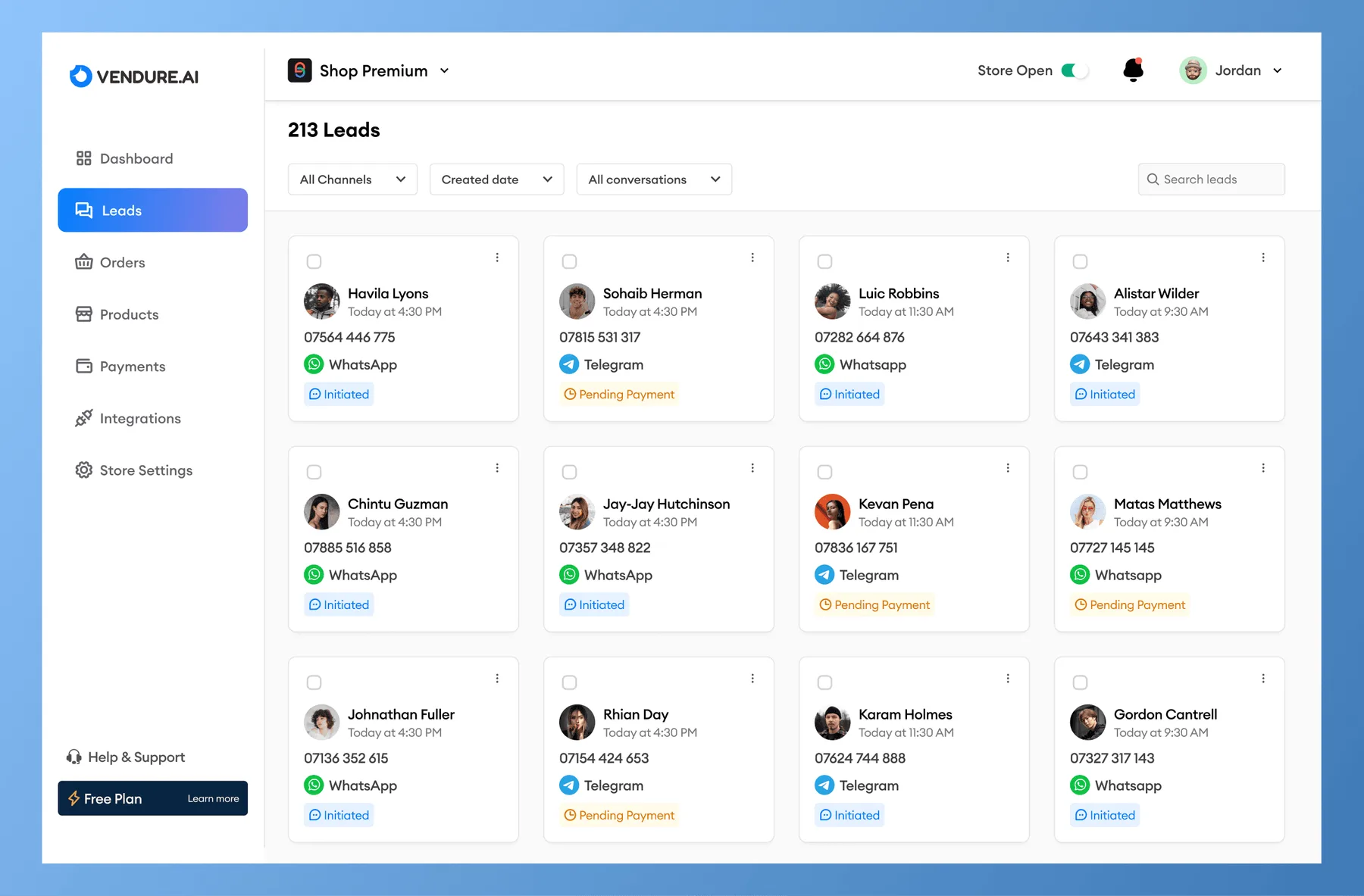Image resolution: width=1364 pixels, height=896 pixels.
Task: Open Help & Support
Action: pyautogui.click(x=126, y=757)
